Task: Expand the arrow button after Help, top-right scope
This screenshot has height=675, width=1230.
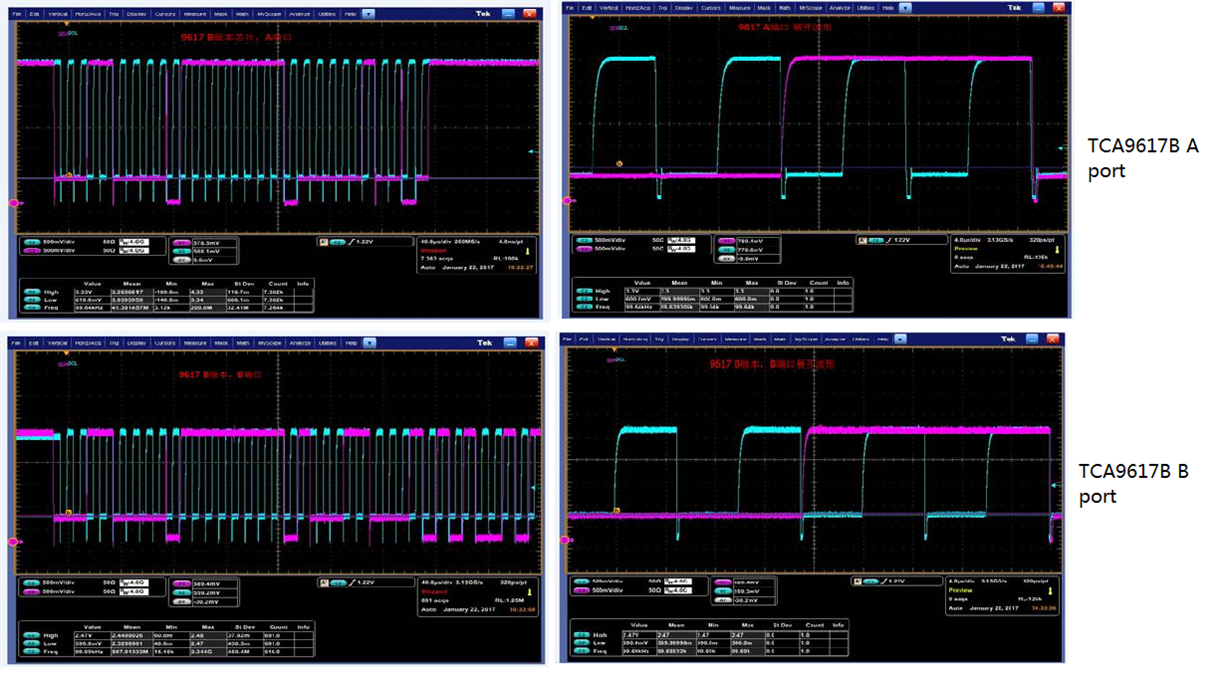Action: [906, 8]
